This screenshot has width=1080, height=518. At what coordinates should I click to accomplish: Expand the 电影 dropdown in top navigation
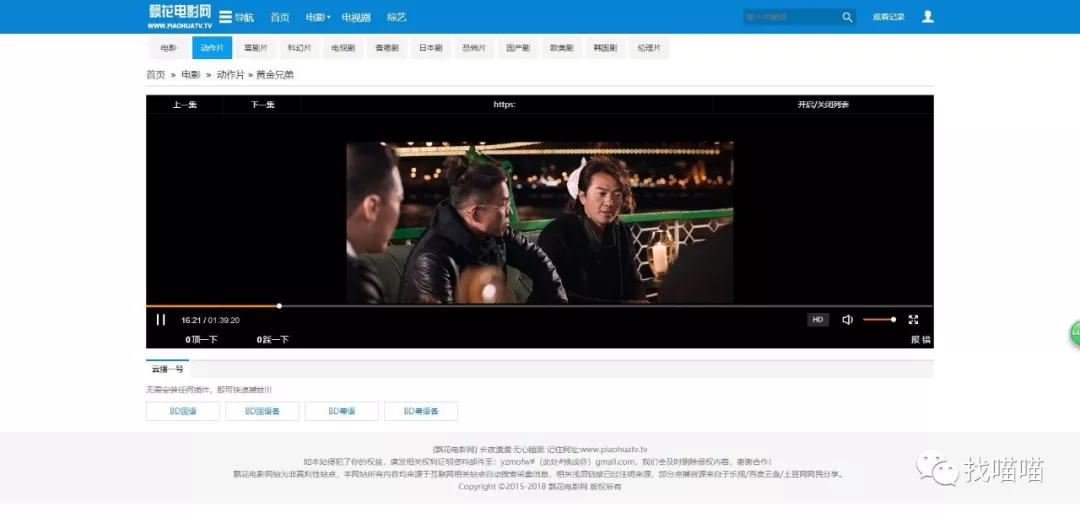pyautogui.click(x=318, y=17)
